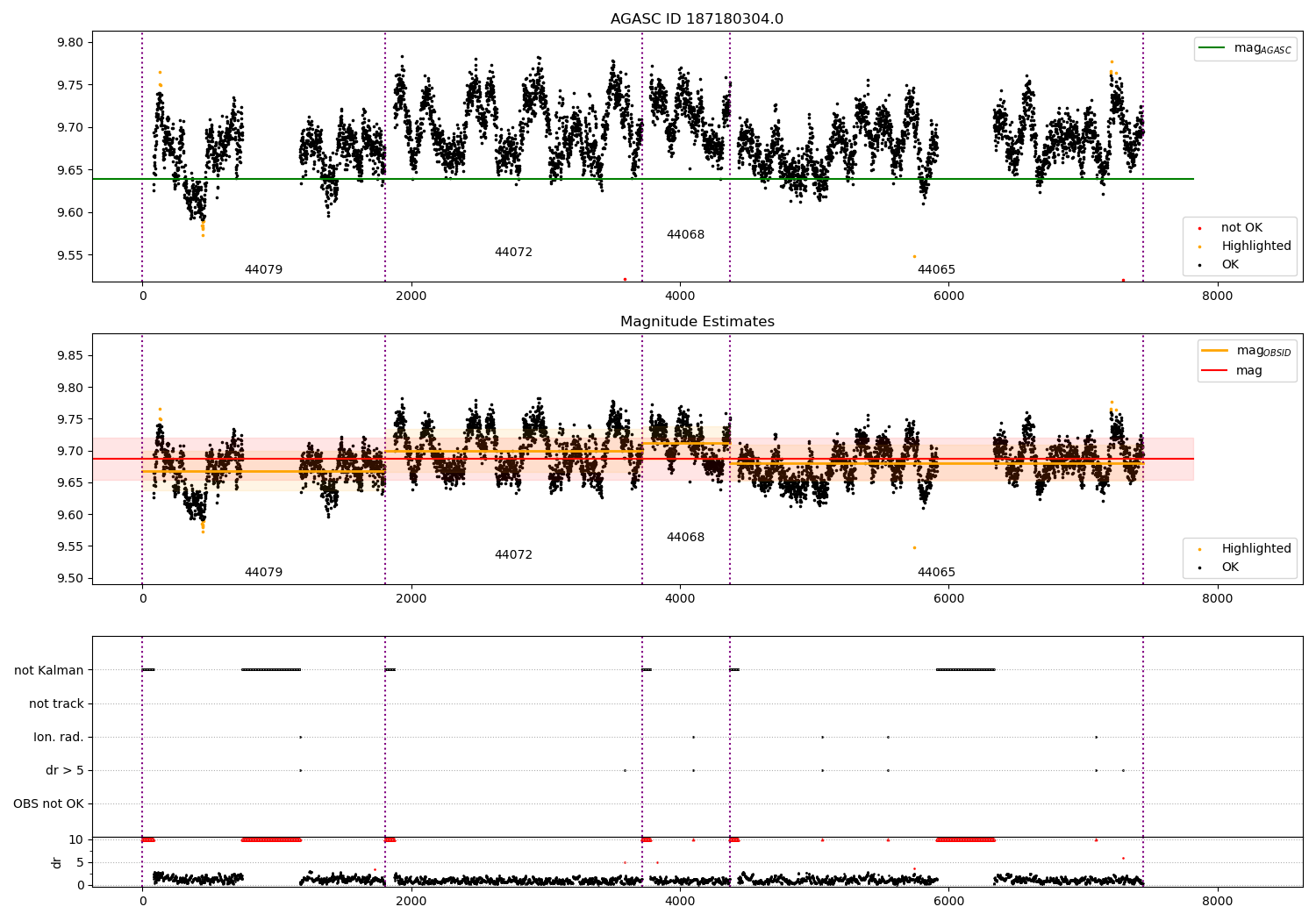
Task: Click the 'Magnitude Estimates' plot title
Action: [697, 322]
